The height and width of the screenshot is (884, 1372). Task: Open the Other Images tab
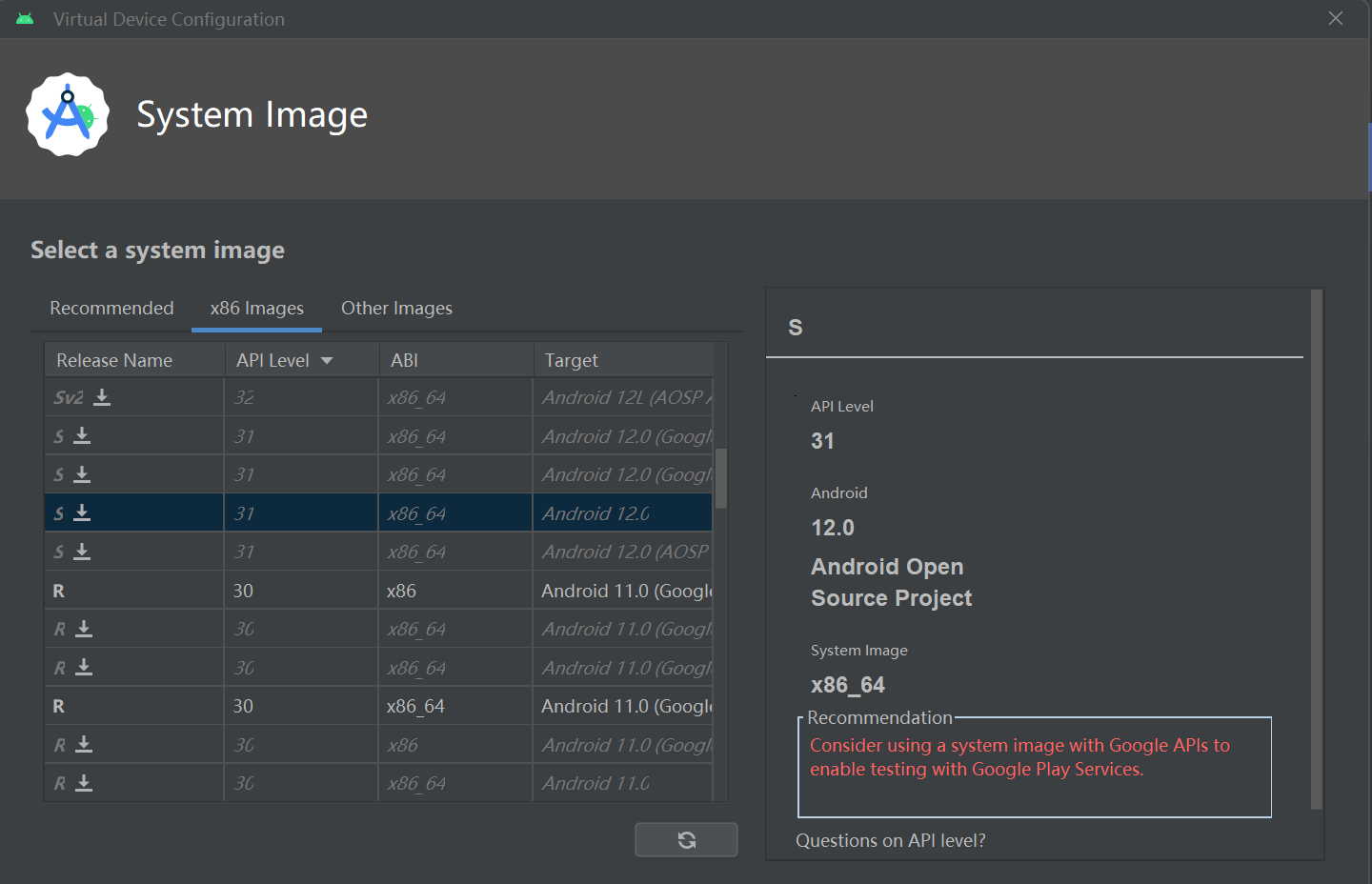pyautogui.click(x=396, y=309)
